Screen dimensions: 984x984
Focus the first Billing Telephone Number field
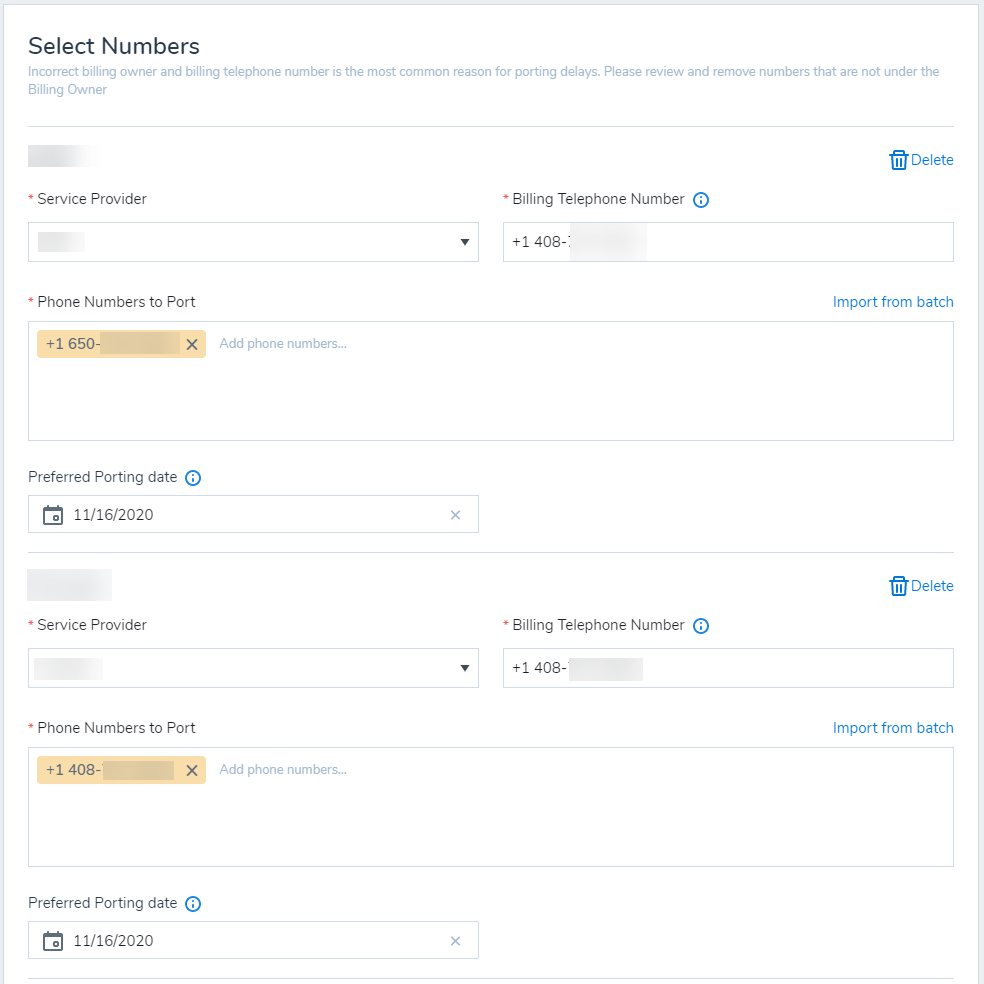tap(790, 242)
